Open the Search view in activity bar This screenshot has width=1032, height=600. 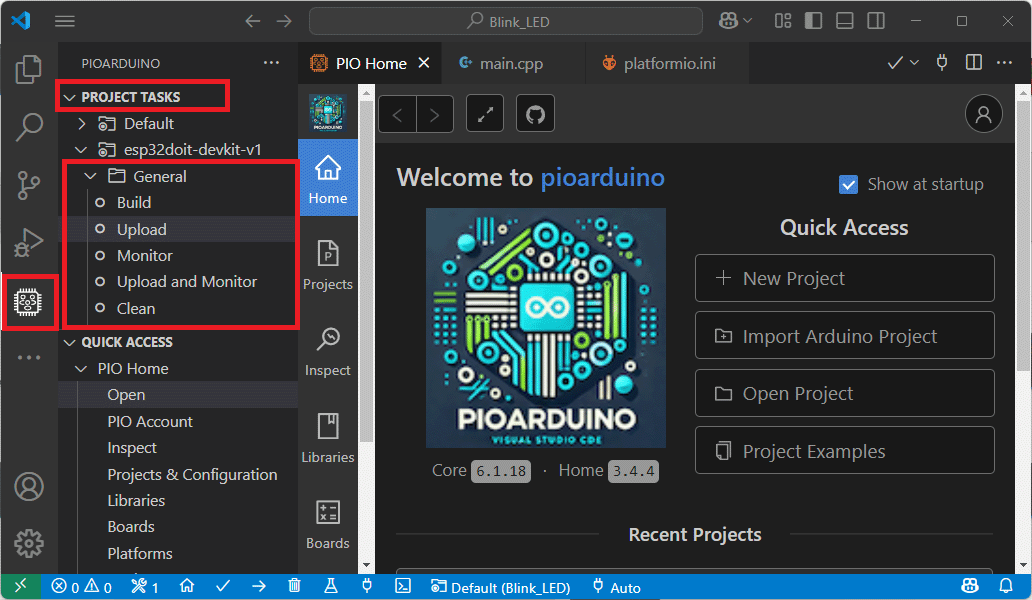pos(28,126)
